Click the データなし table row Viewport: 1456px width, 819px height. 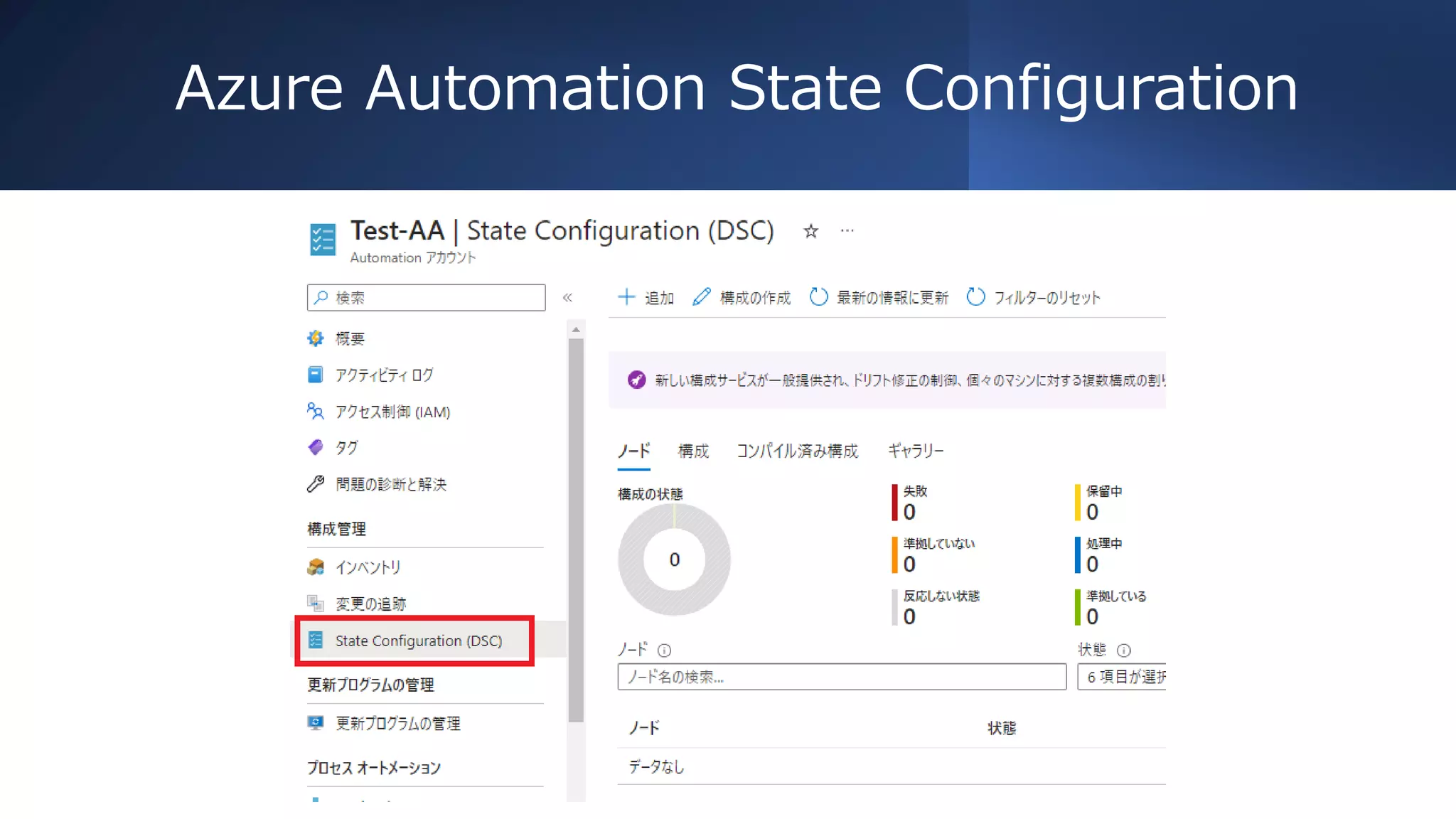tap(892, 766)
